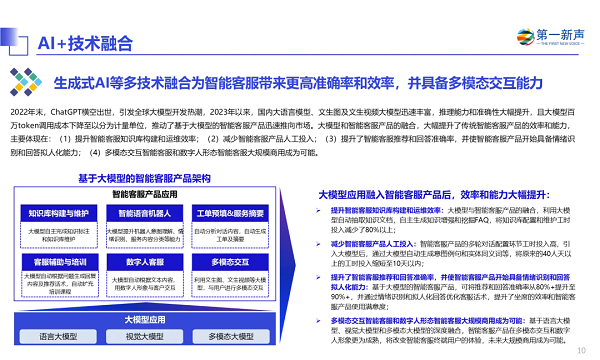600x360 pixels.
Task: Click the arrow bullet beside 提升了智能客服推荐
Action: tap(318, 277)
